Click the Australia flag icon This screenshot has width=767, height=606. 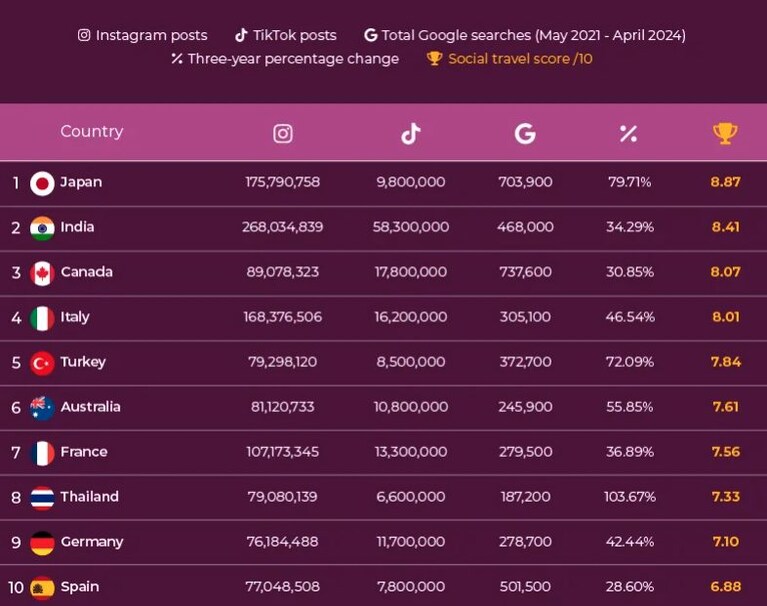(42, 408)
